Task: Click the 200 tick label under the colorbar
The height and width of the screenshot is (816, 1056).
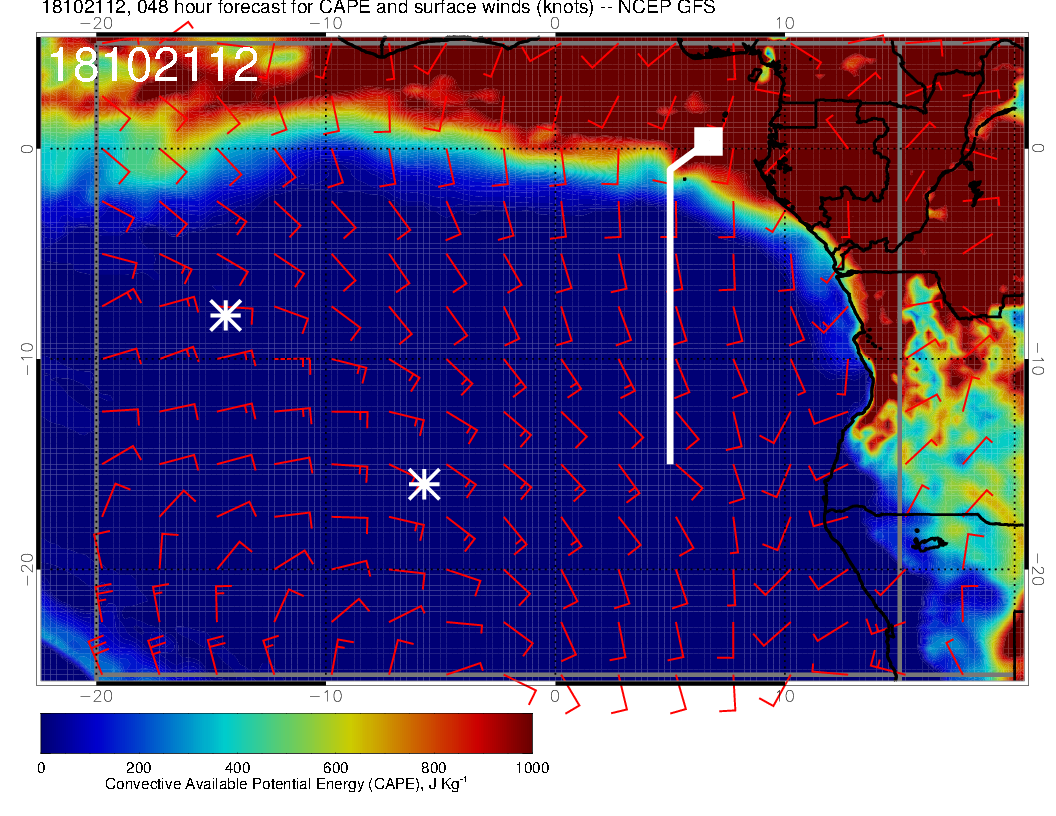Action: coord(139,767)
